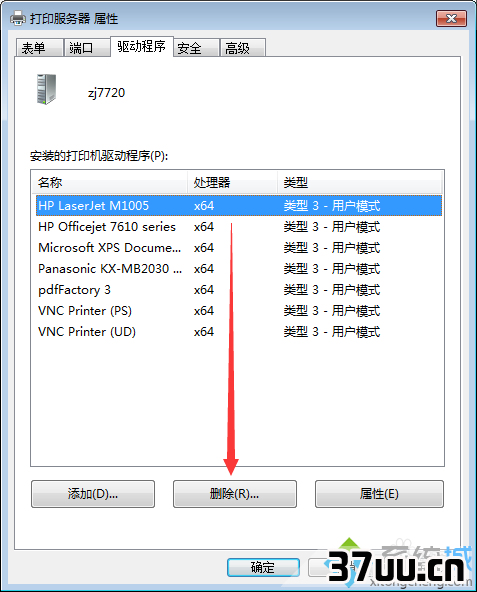The height and width of the screenshot is (592, 477).
Task: Select Panasonic KX-MB2030 driver row
Action: pyautogui.click(x=239, y=269)
